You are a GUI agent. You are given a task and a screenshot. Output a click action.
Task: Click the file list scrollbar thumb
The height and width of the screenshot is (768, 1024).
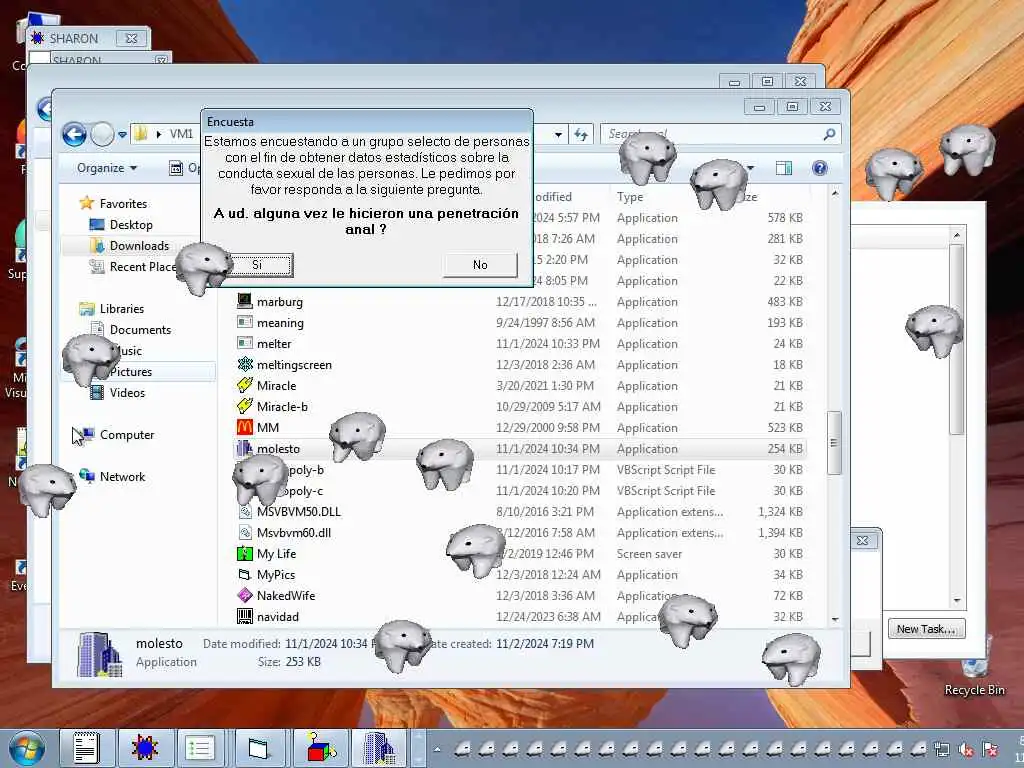835,443
